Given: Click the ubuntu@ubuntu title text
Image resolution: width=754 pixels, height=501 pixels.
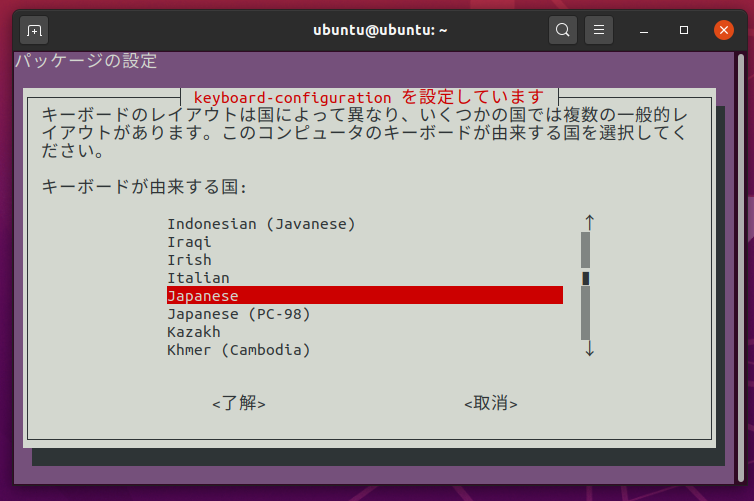Looking at the screenshot, I should [380, 30].
